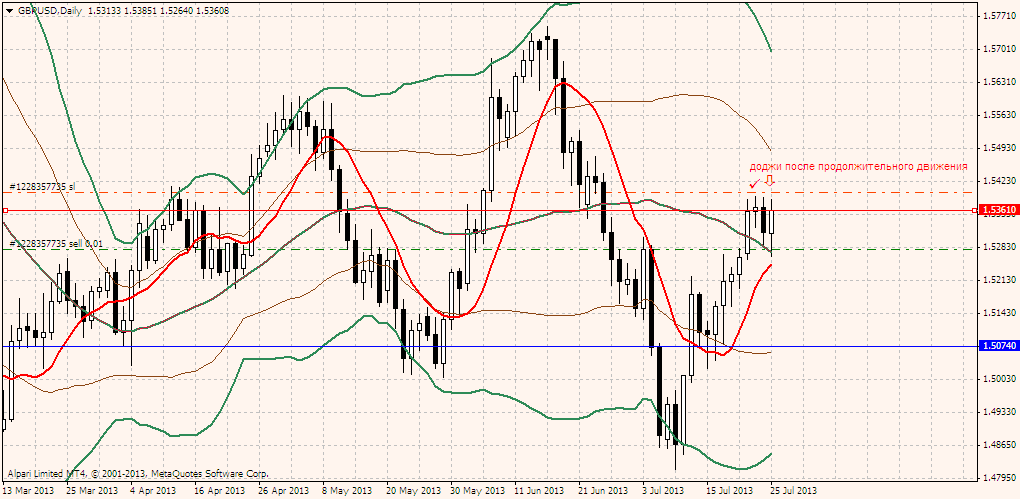Click the 1.48650 price scale label
This screenshot has width=1020, height=499.
[1000, 445]
